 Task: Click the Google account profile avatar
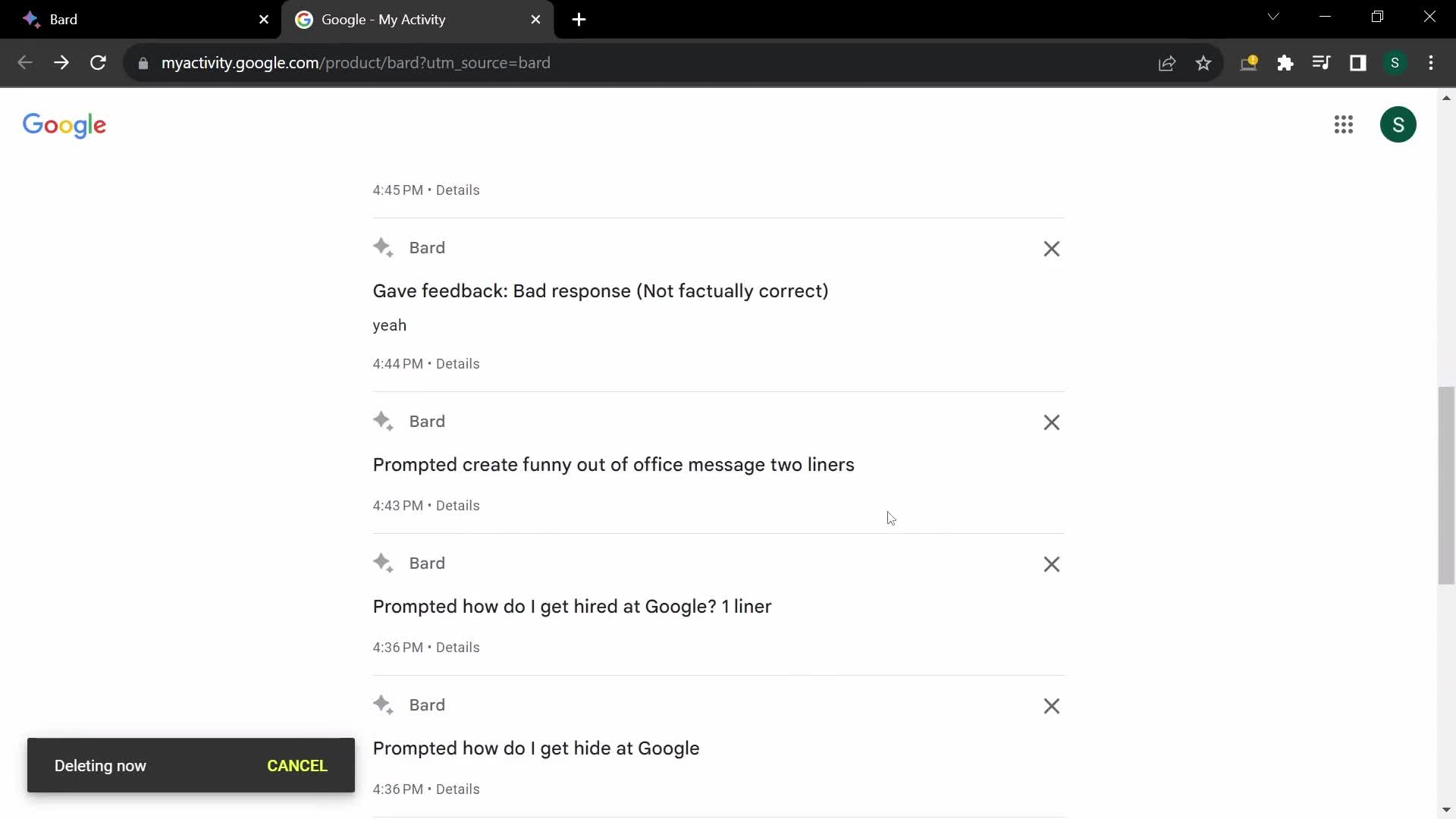click(x=1398, y=125)
